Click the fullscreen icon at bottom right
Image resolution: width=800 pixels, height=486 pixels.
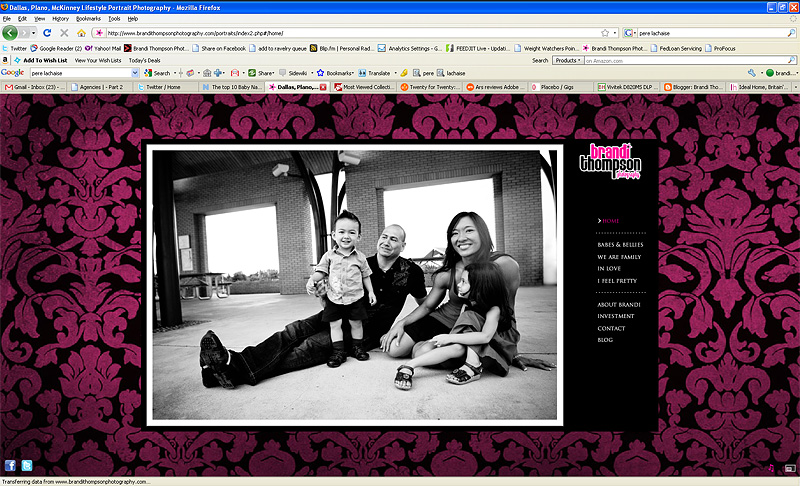pos(790,468)
